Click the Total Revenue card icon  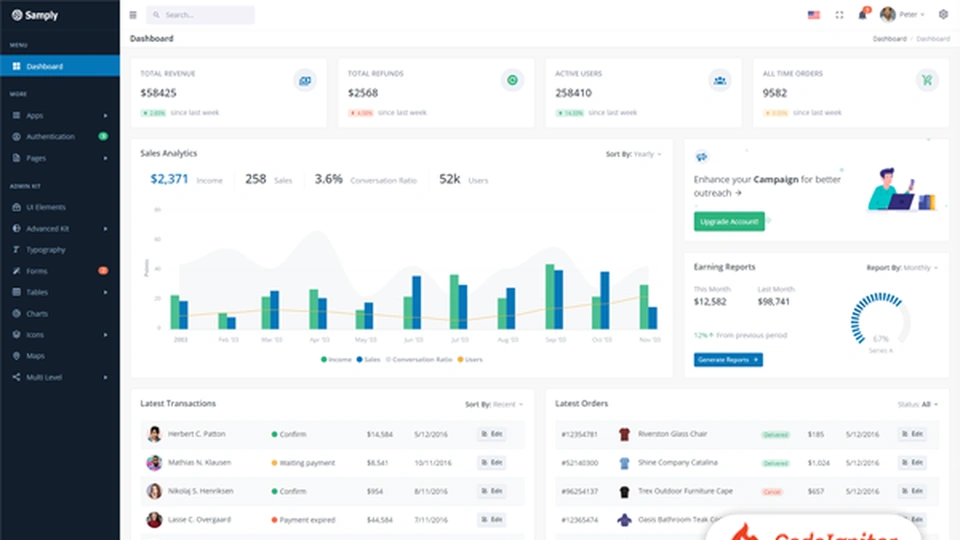305,81
